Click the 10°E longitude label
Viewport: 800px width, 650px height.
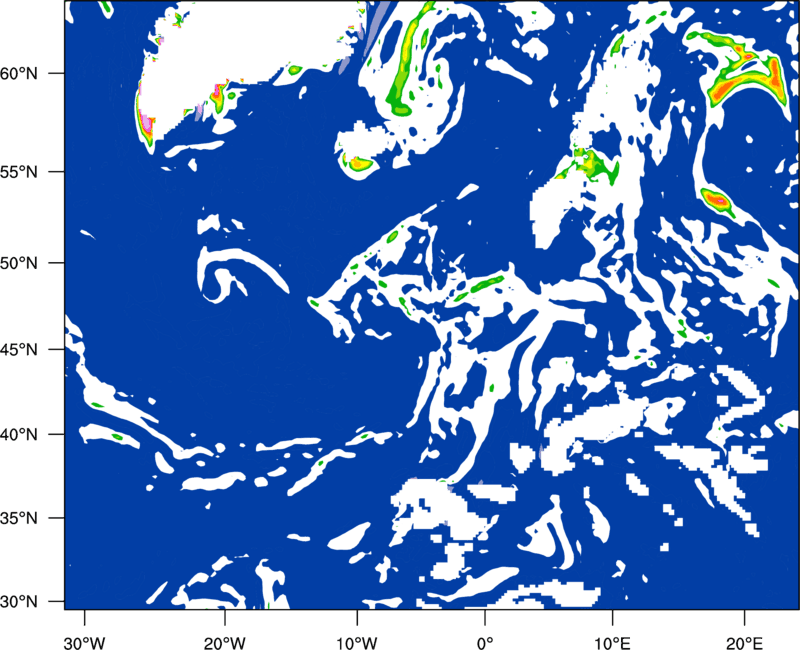coord(612,643)
